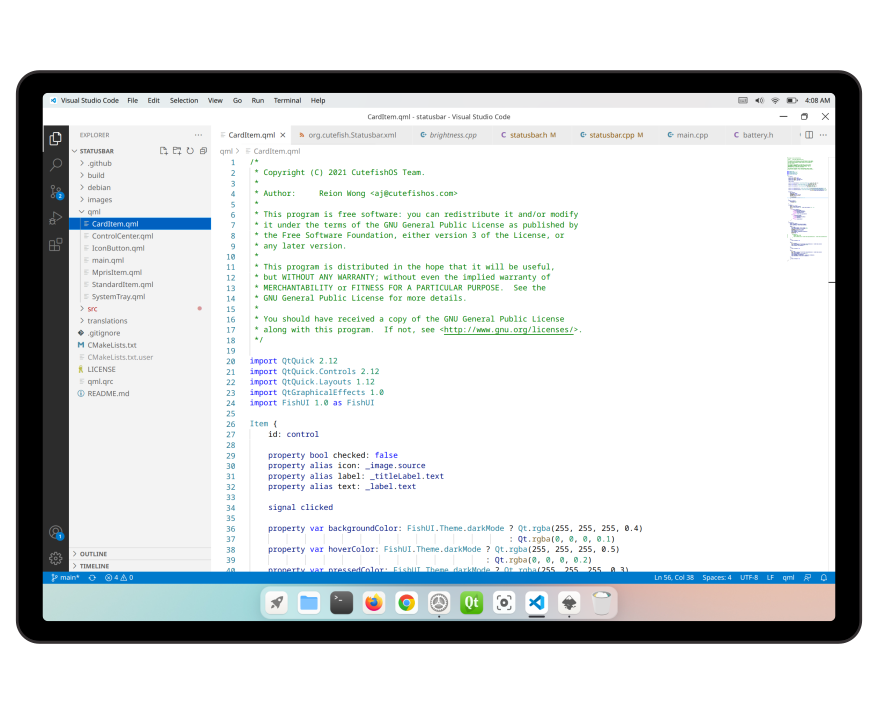This screenshot has width=878, height=714.
Task: Click New File icon in Explorer header
Action: click(164, 151)
